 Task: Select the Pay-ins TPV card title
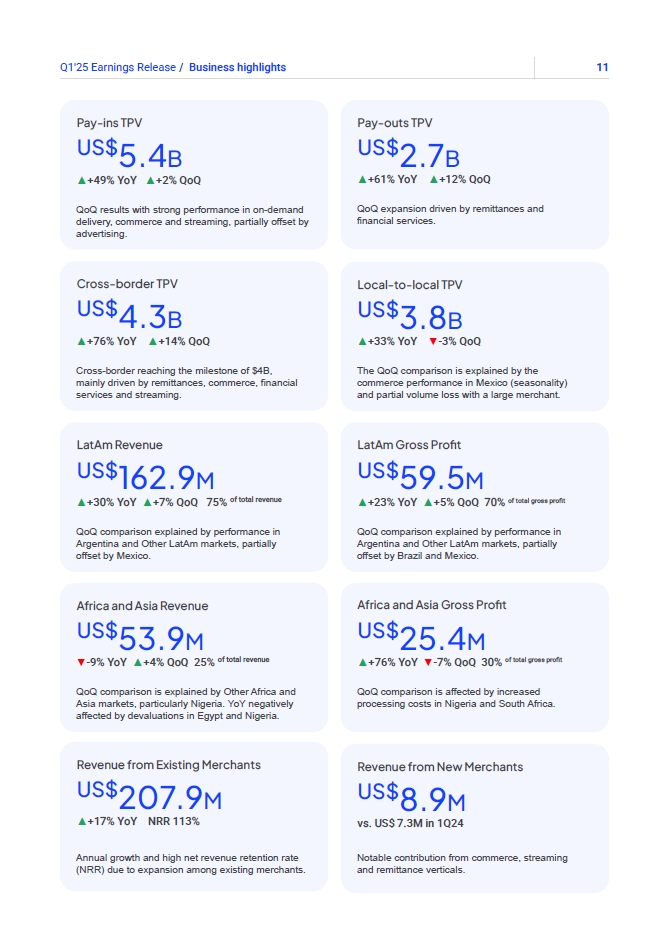click(x=109, y=123)
